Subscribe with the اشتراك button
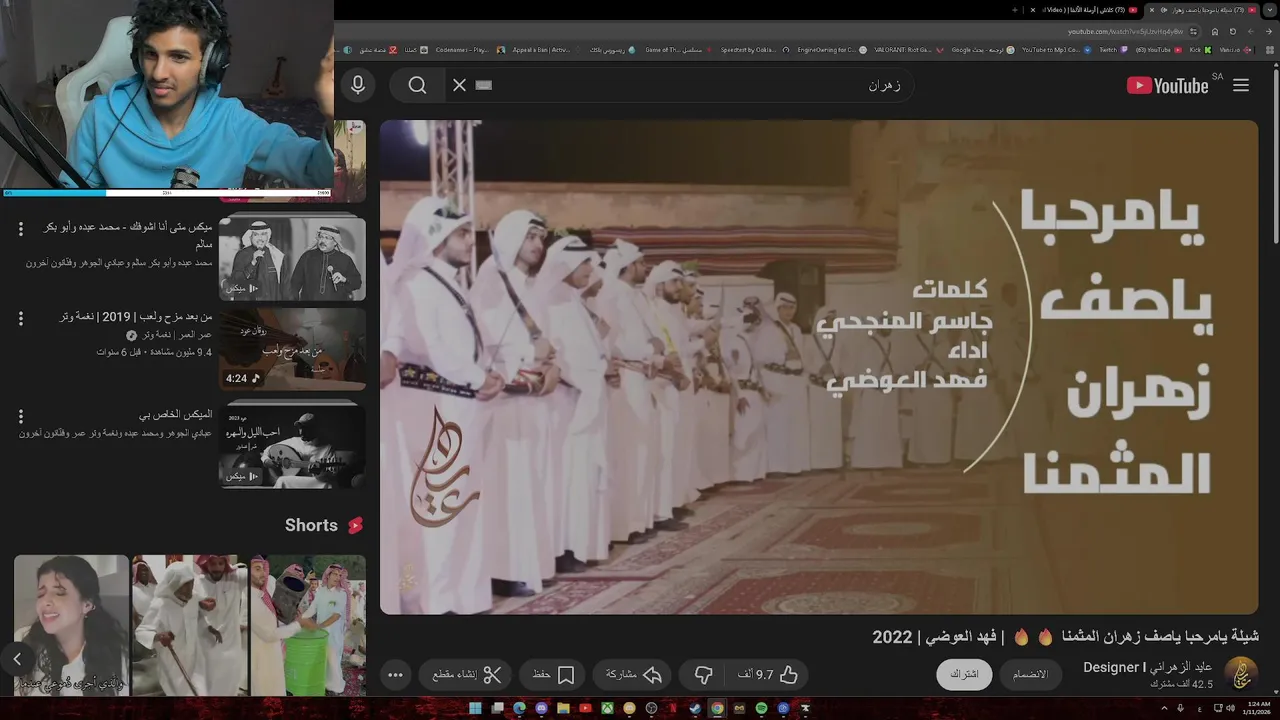This screenshot has height=720, width=1280. click(964, 674)
